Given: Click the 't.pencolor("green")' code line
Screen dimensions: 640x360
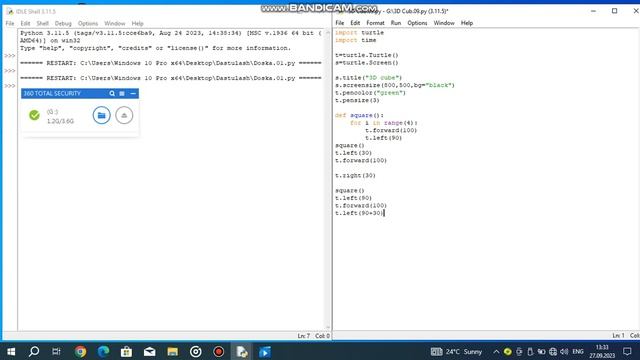Looking at the screenshot, I should tap(370, 93).
